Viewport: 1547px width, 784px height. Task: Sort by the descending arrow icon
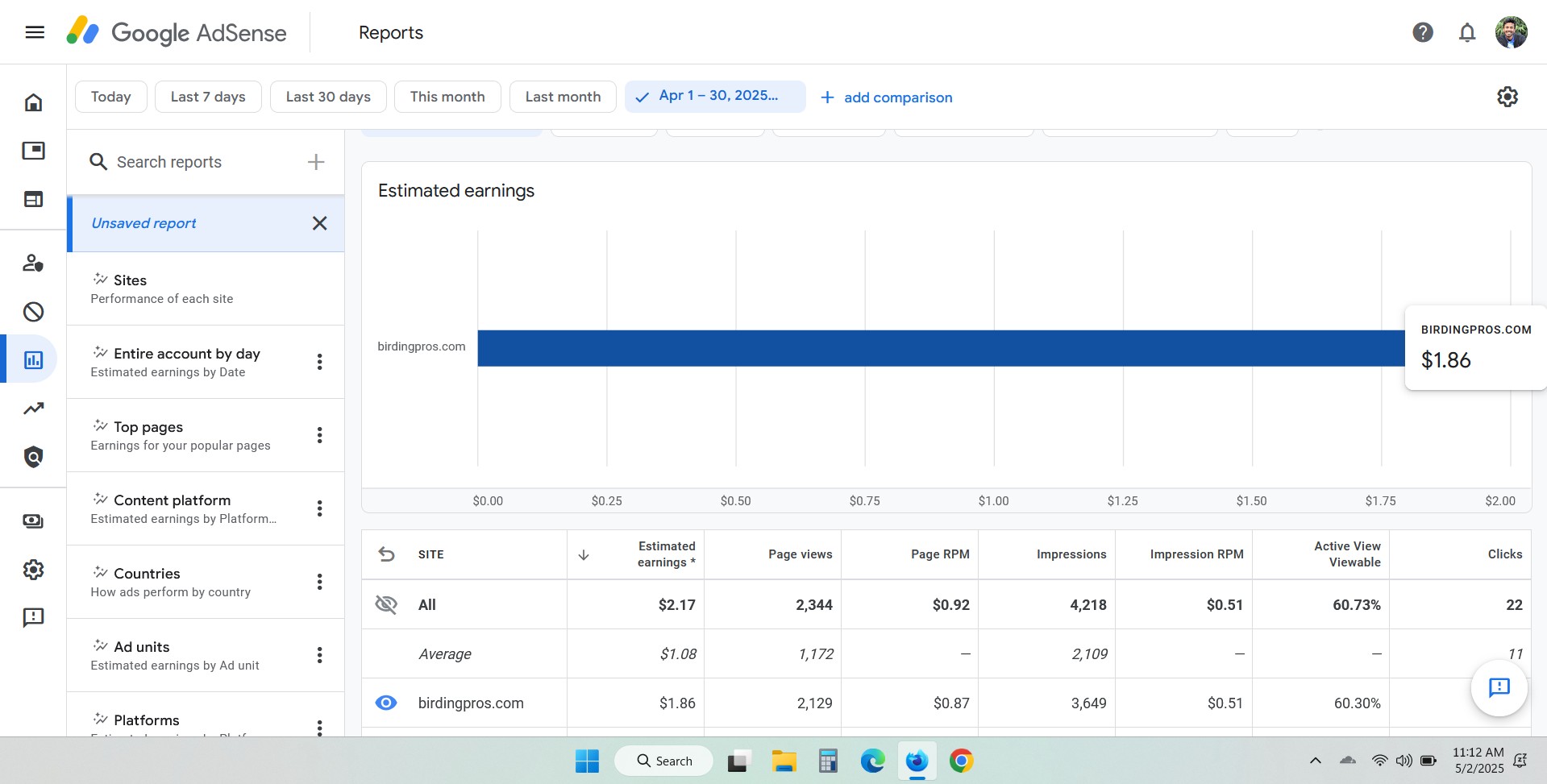coord(584,554)
